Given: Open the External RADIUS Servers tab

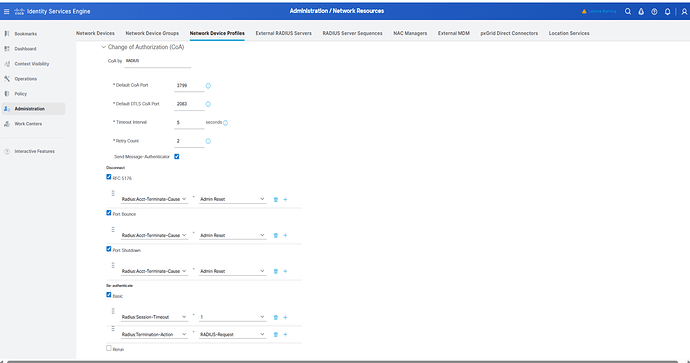Looking at the screenshot, I should point(283,33).
